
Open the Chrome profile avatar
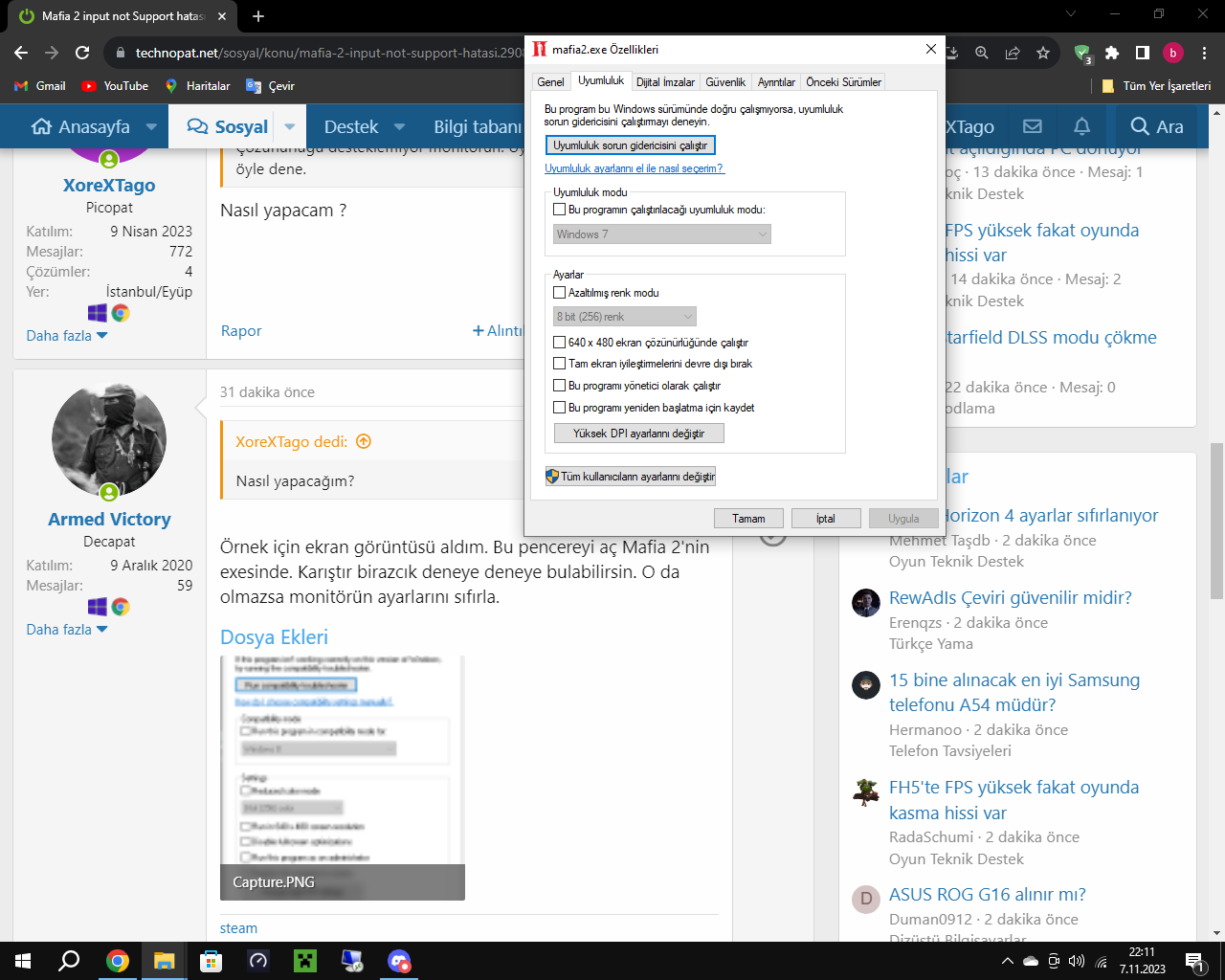[x=1173, y=53]
